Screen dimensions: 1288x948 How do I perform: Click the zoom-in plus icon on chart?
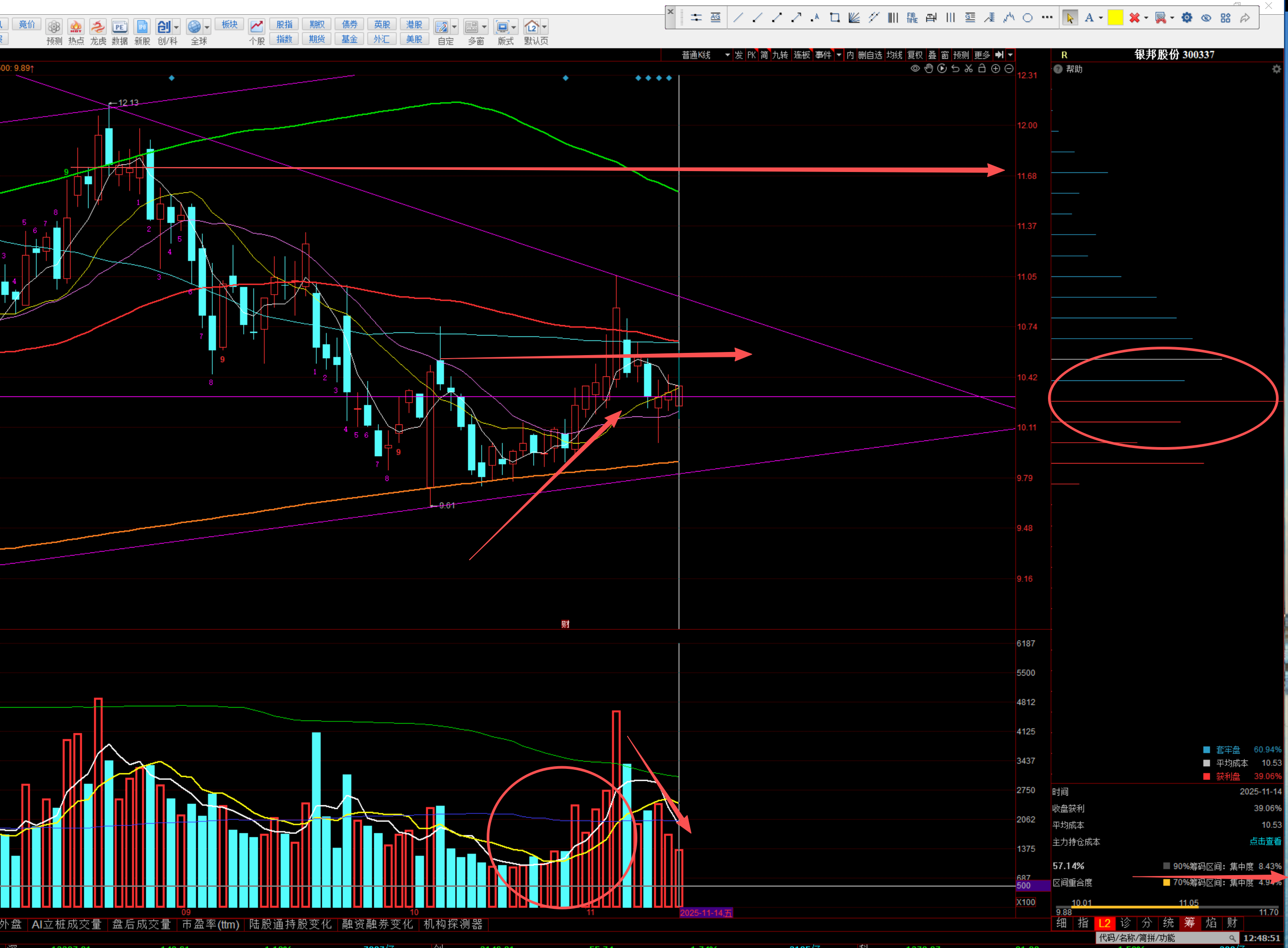pyautogui.click(x=996, y=69)
